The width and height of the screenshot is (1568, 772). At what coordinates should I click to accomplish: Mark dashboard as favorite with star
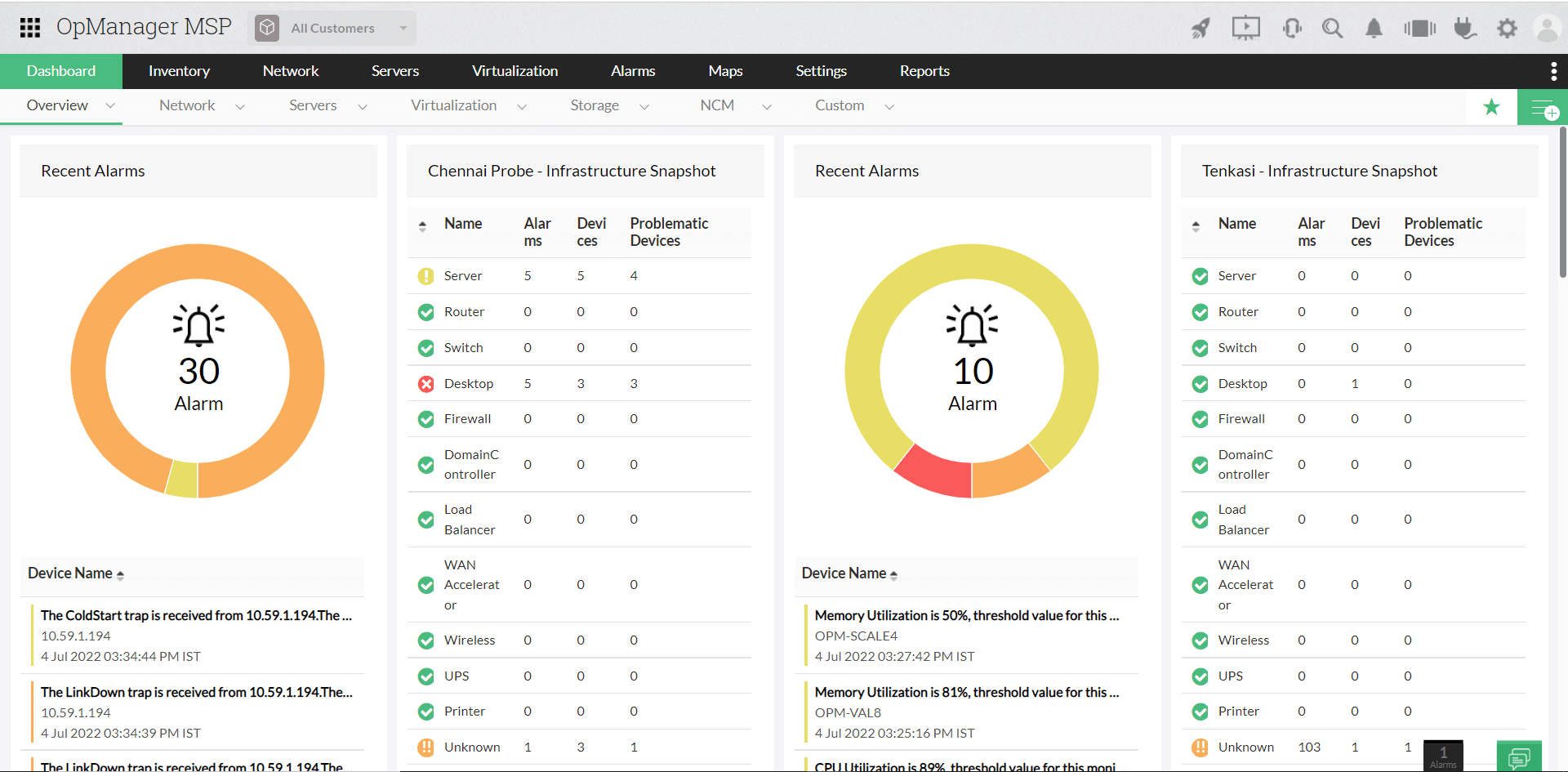(1492, 107)
